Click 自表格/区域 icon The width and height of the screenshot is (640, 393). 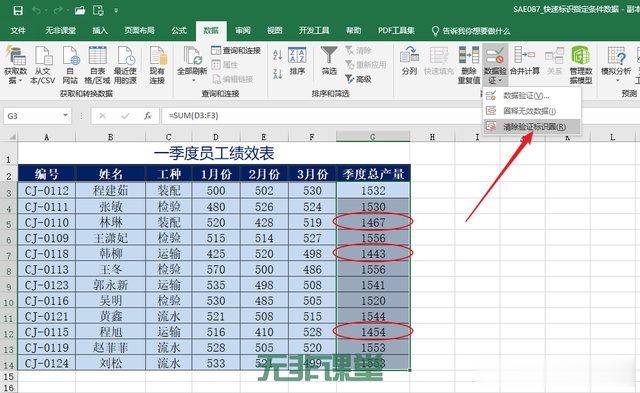point(97,65)
